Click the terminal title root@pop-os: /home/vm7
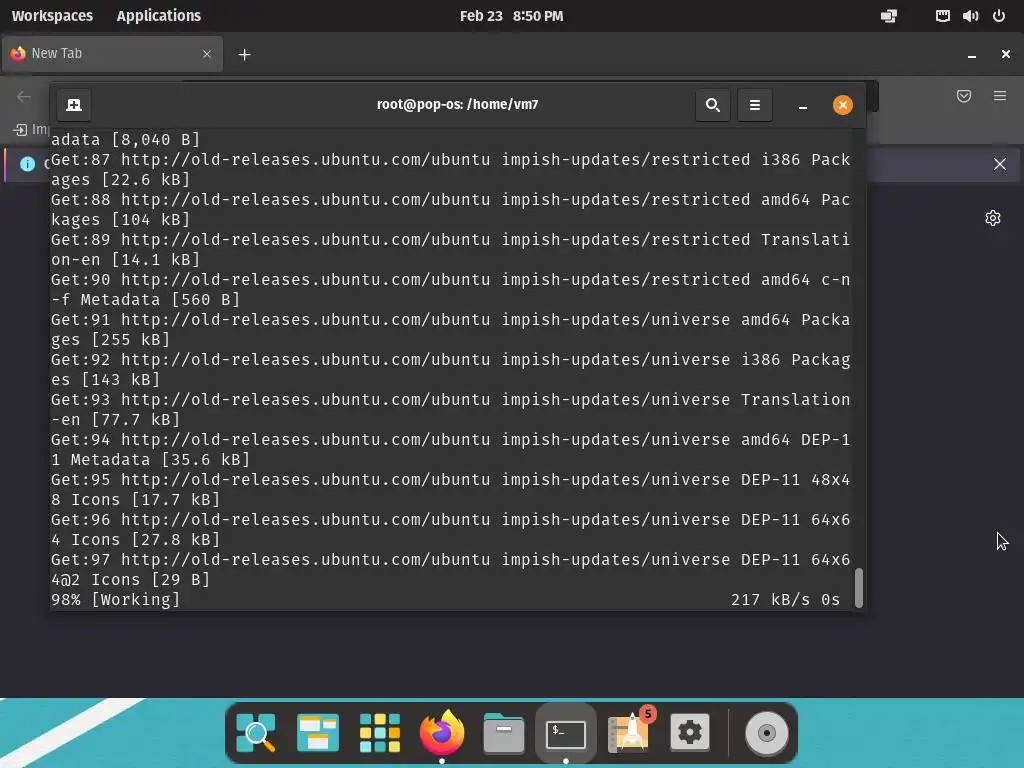The image size is (1024, 768). tap(457, 104)
